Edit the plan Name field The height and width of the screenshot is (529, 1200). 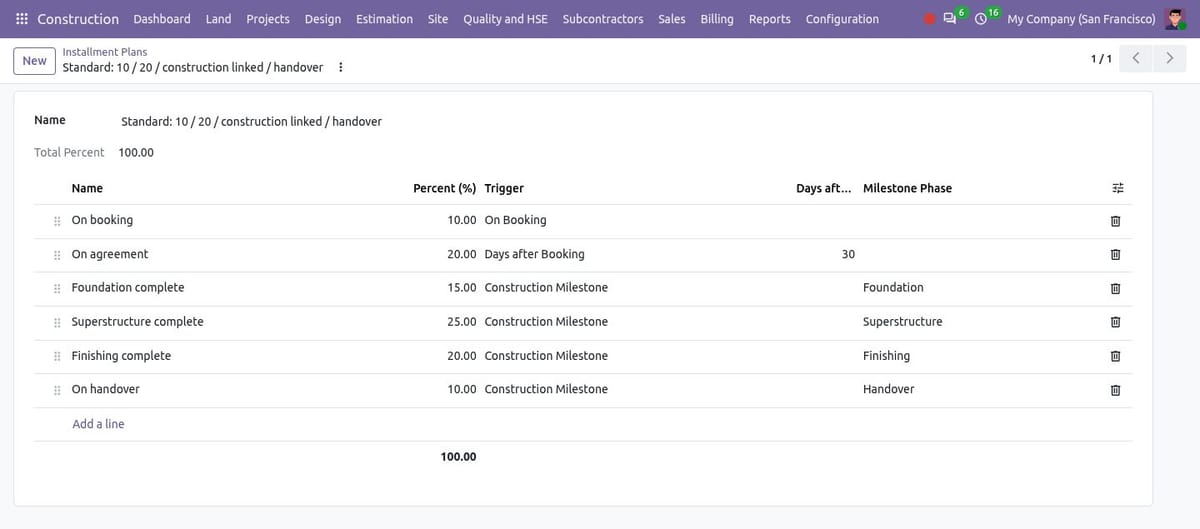[x=626, y=121]
